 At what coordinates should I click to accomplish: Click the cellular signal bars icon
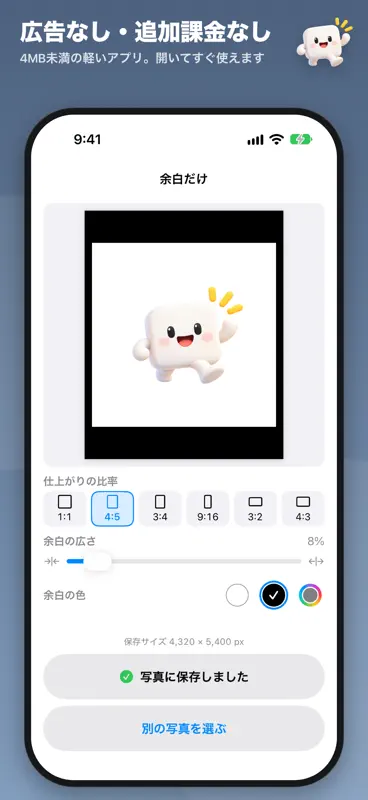(255, 140)
